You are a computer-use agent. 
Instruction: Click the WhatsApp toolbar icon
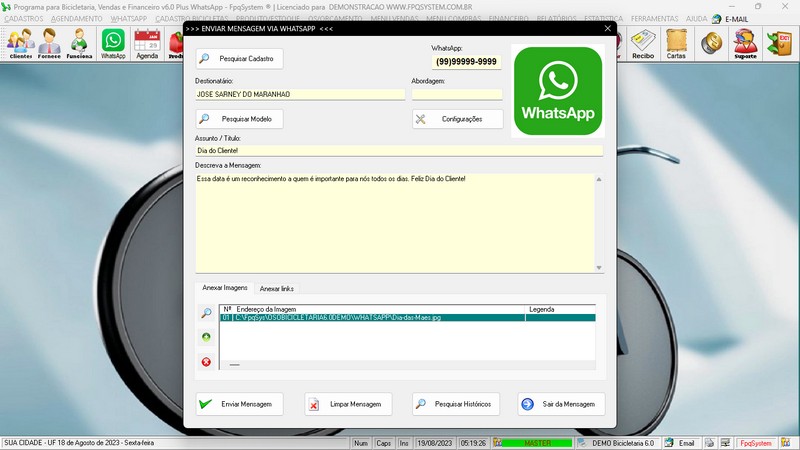[113, 44]
